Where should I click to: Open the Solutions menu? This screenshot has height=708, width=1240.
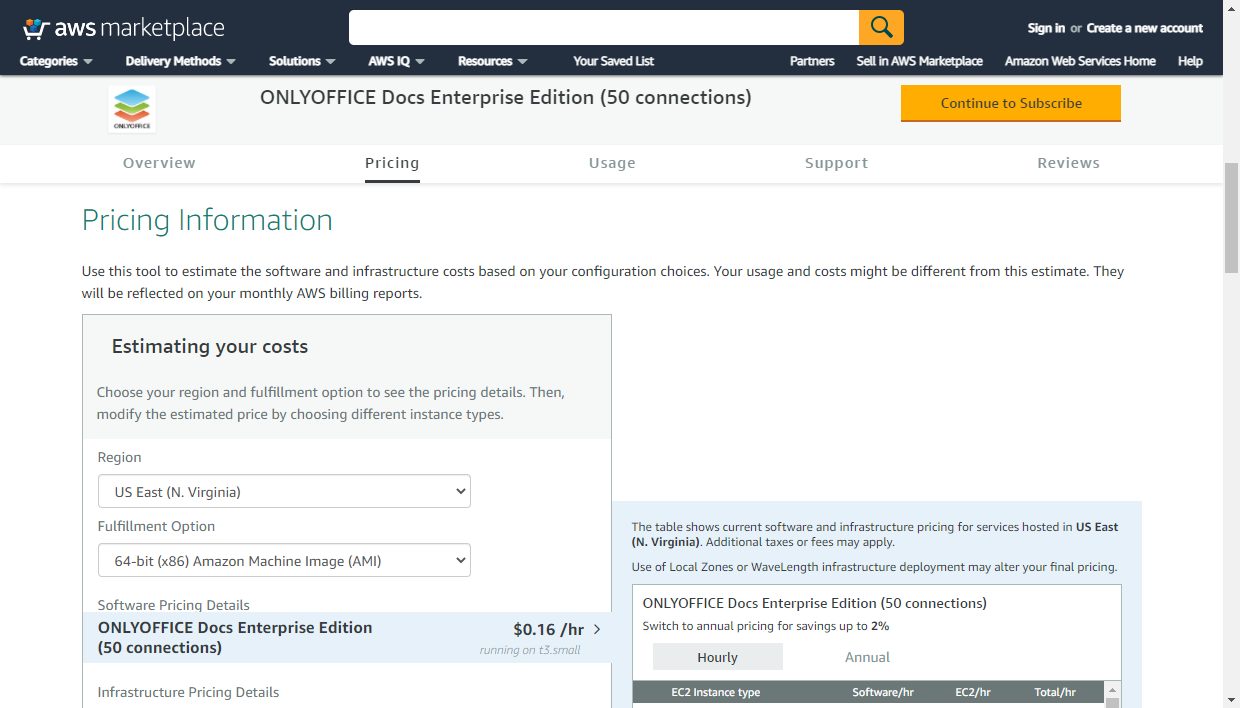(302, 61)
